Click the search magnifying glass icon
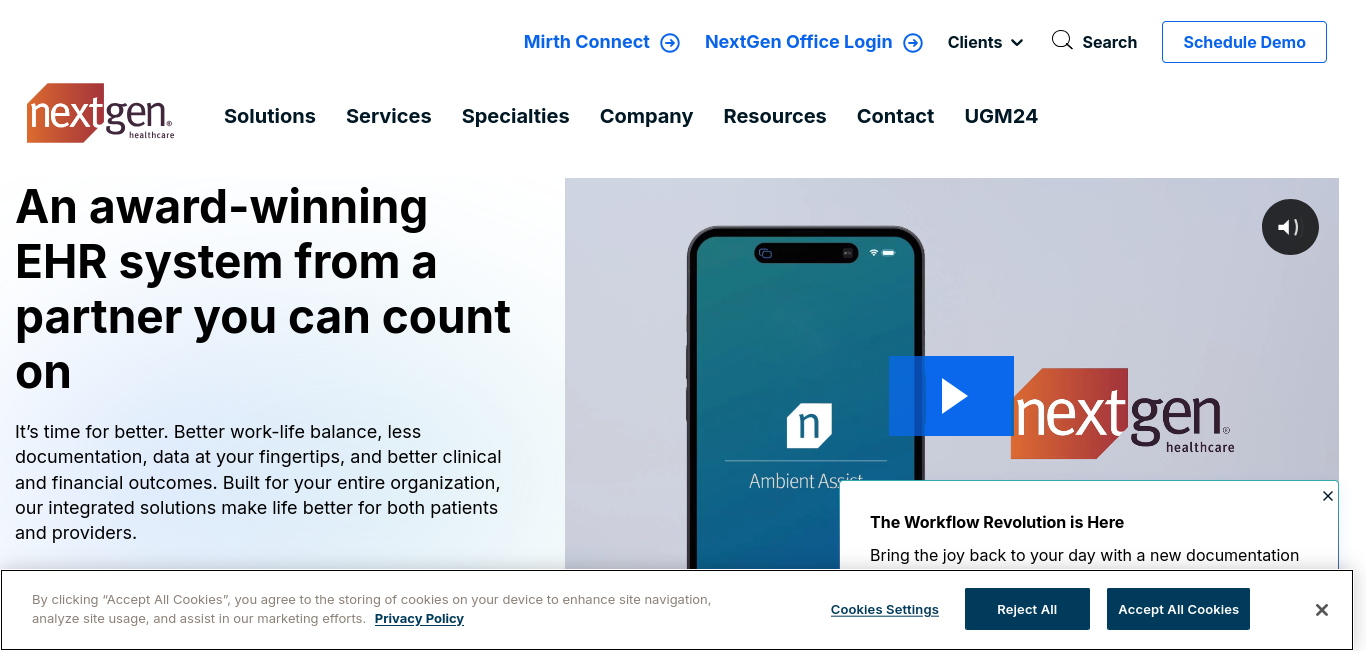Image resolution: width=1366 pixels, height=651 pixels. point(1062,41)
